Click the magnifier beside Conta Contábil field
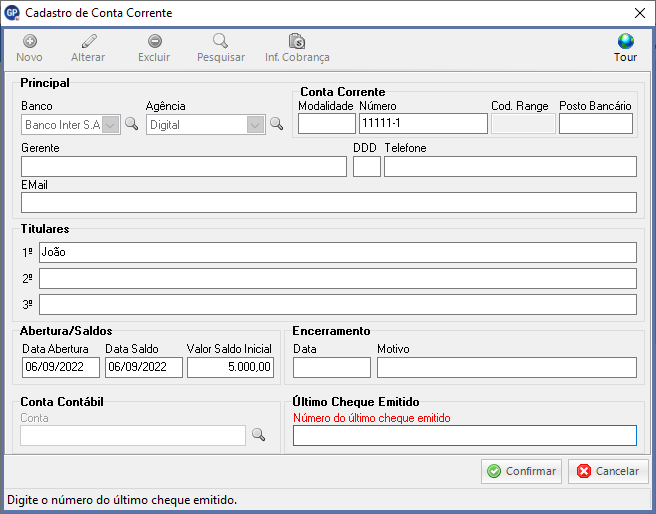656x514 pixels. click(x=258, y=435)
